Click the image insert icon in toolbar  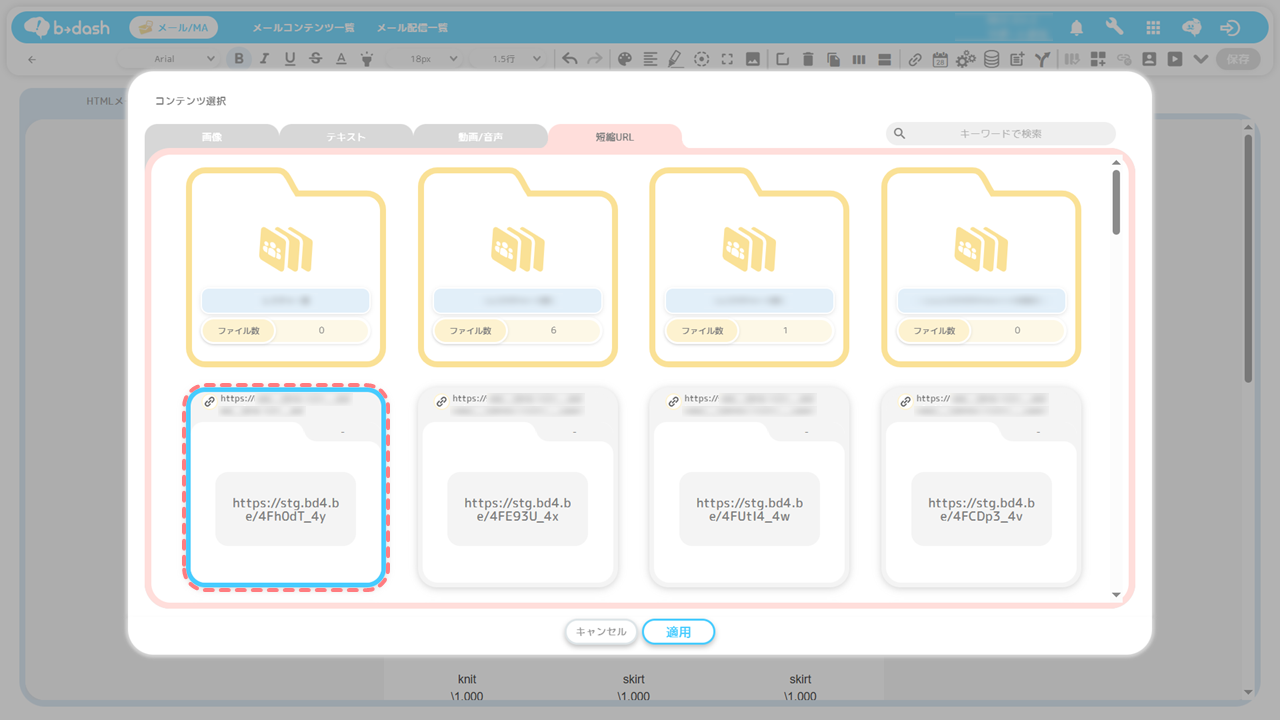click(x=753, y=59)
